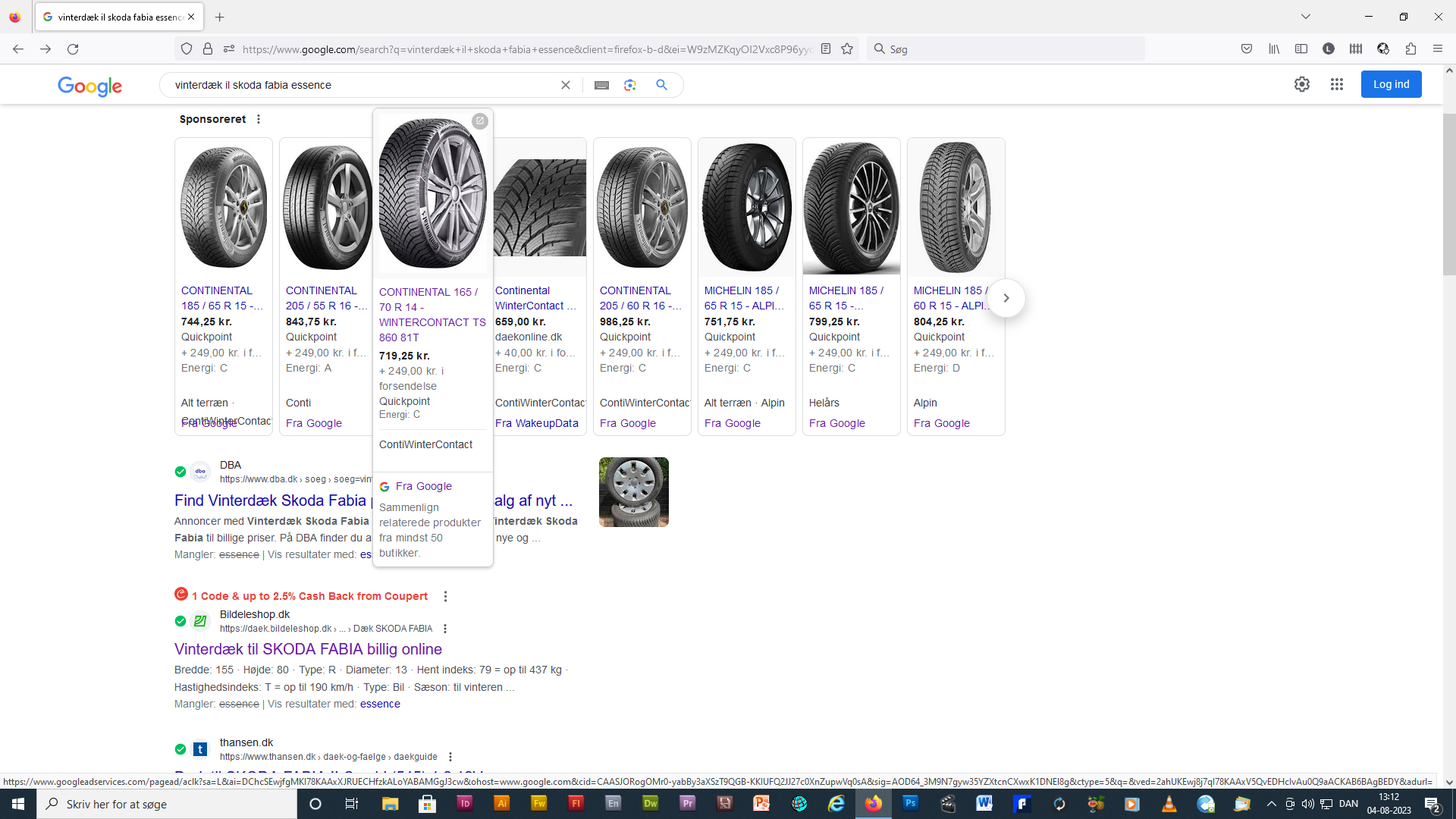
Task: Open Sponsoreret ad options menu
Action: (x=259, y=119)
